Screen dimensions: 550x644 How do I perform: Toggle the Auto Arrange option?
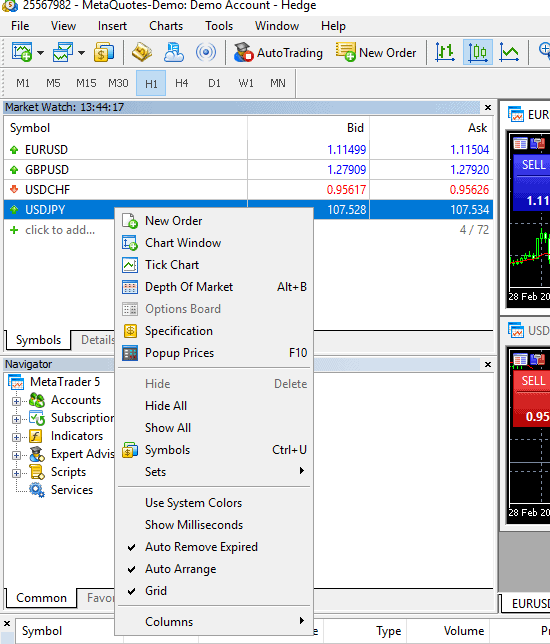[x=214, y=569]
